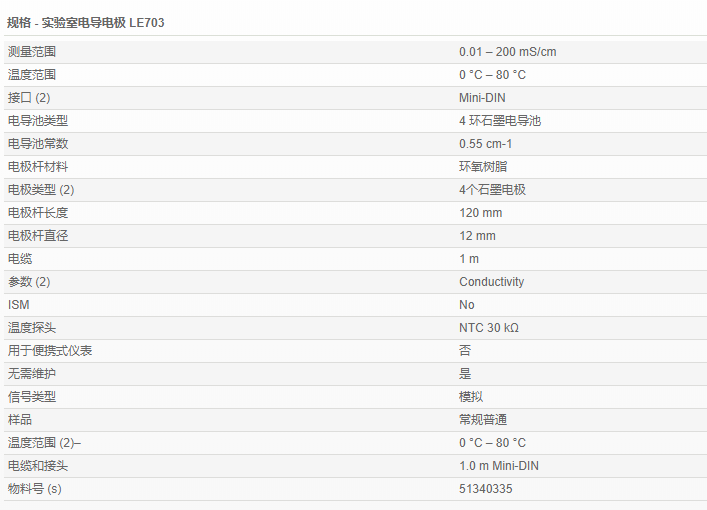Click the 'Conductivity' parameter value
Screen dimensions: 707x510
coord(491,282)
